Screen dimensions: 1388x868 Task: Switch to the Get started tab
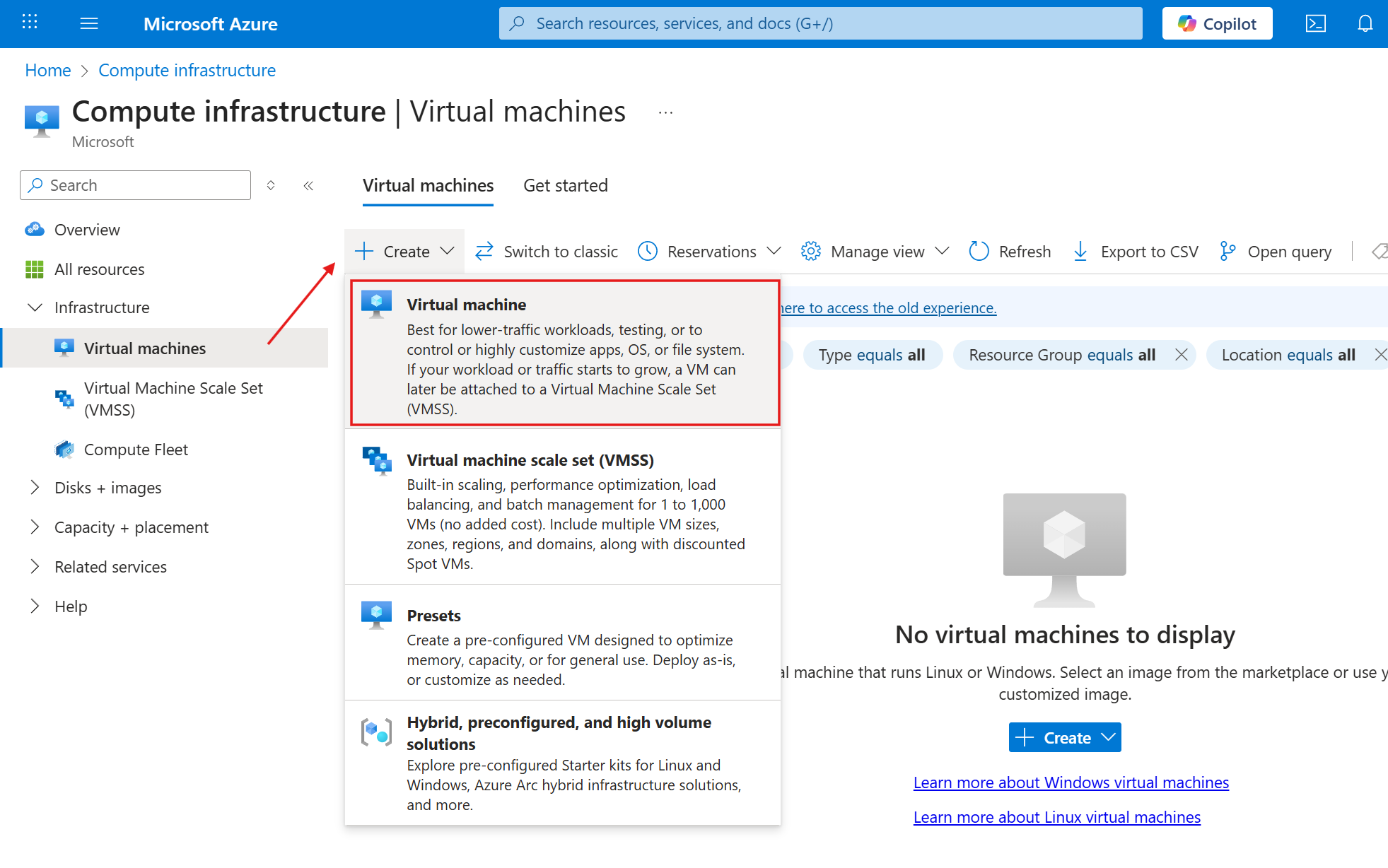tap(565, 185)
